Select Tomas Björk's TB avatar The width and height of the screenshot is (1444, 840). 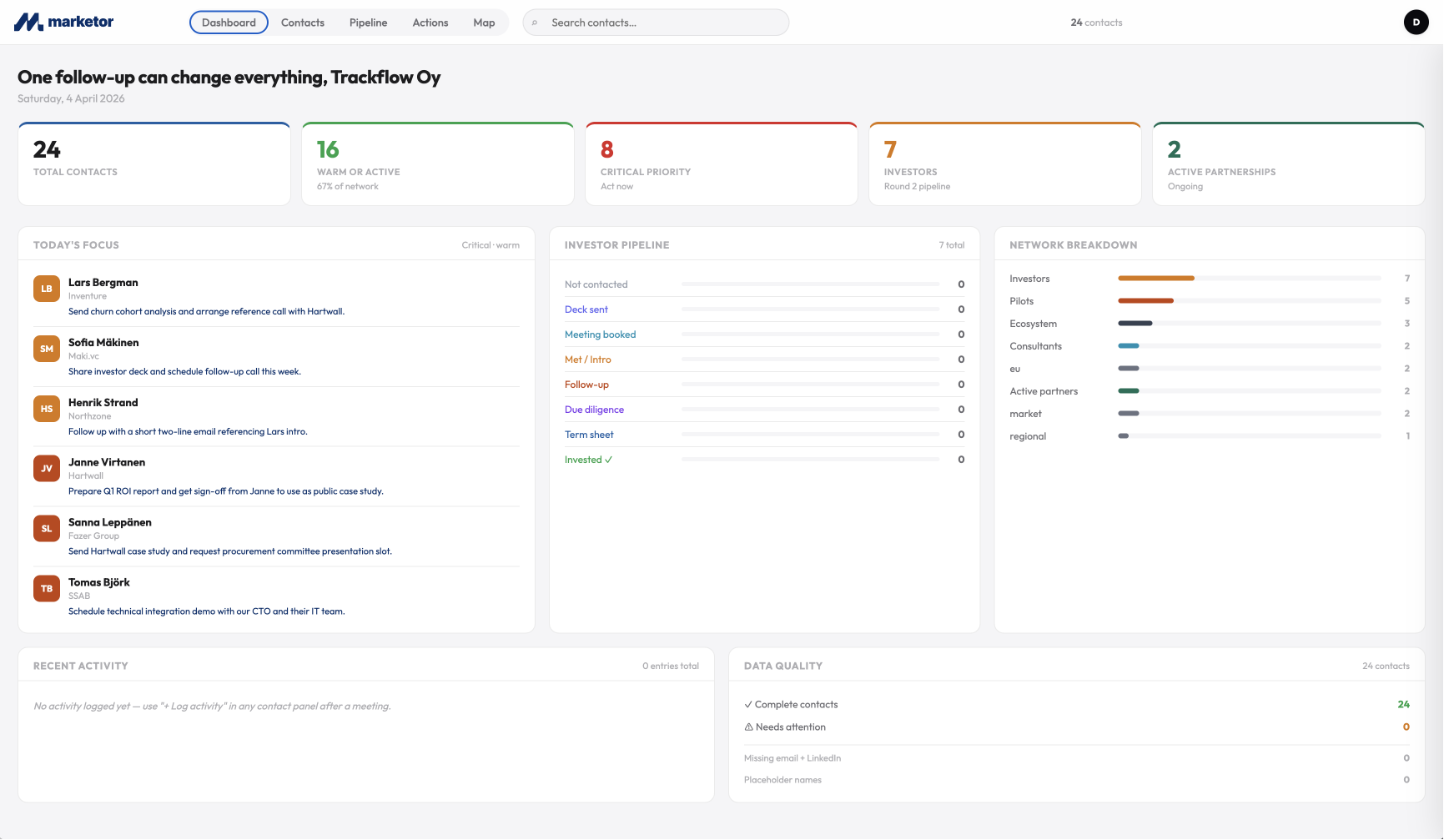pos(47,589)
